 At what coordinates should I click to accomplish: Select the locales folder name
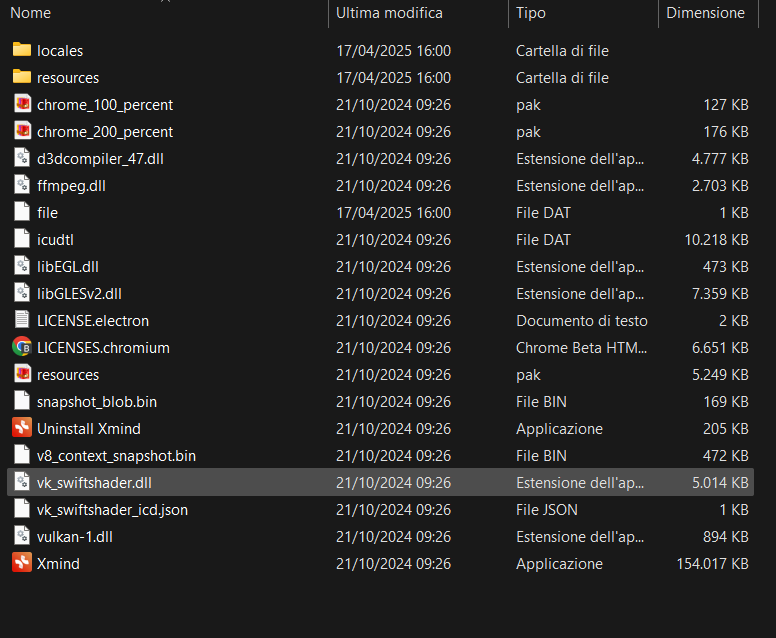coord(60,51)
